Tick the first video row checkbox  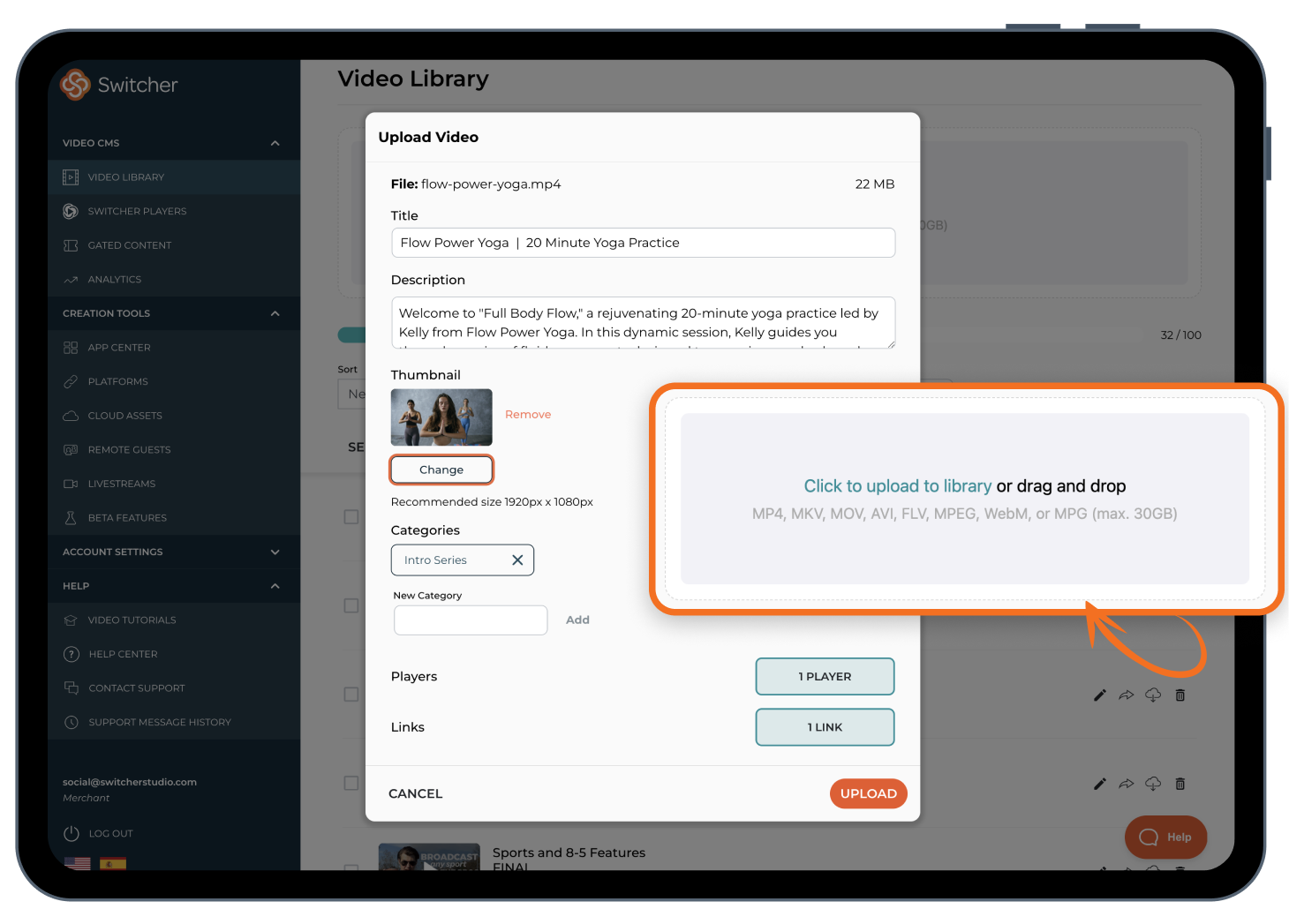point(351,517)
